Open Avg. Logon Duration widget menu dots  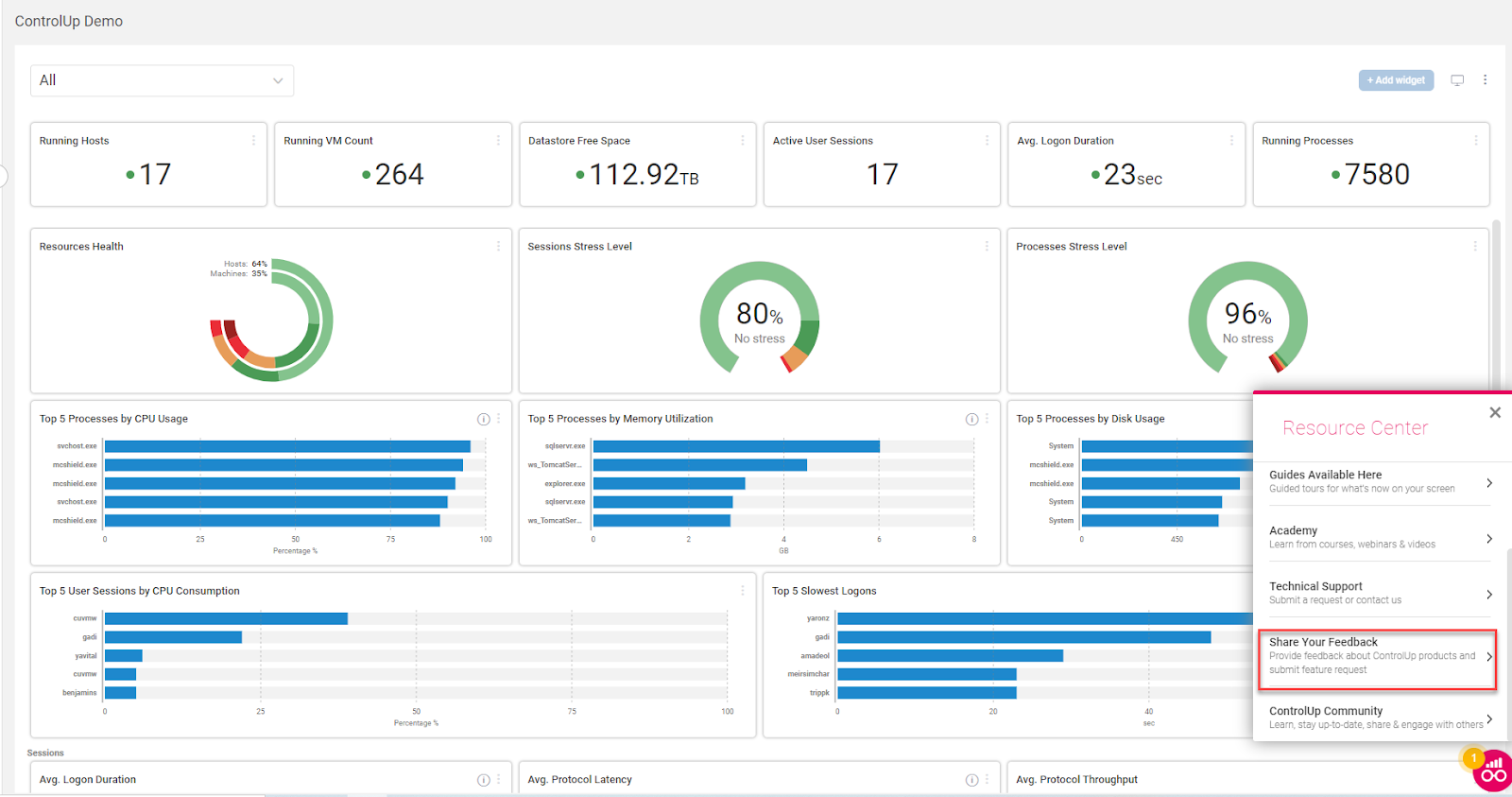click(x=1231, y=140)
